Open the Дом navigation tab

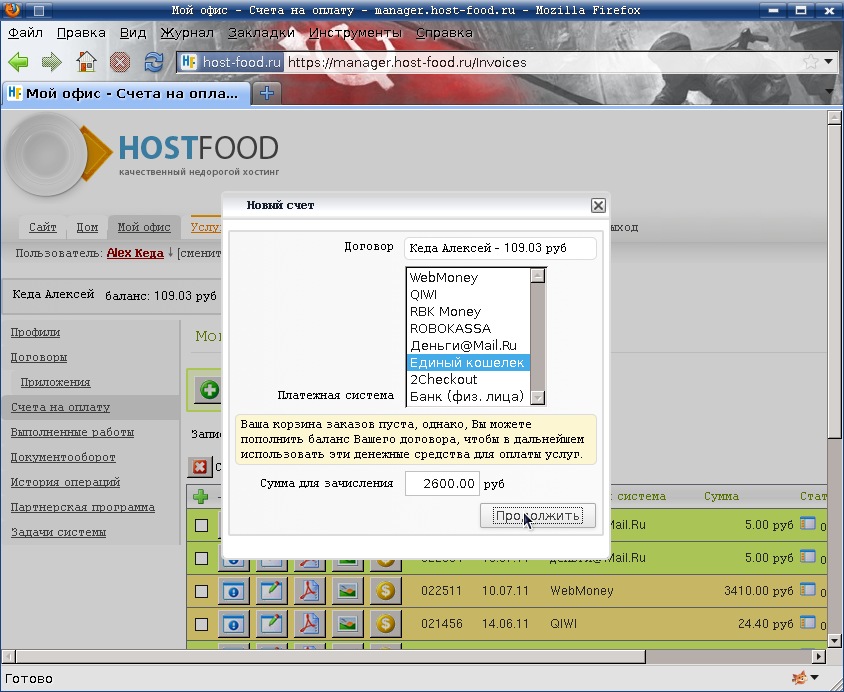pyautogui.click(x=87, y=227)
